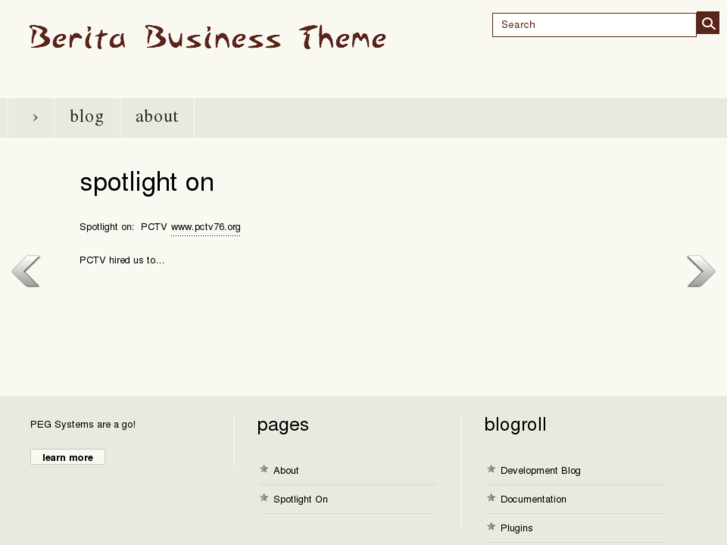This screenshot has height=545, width=727.
Task: Focus the Search input field
Action: click(x=594, y=24)
